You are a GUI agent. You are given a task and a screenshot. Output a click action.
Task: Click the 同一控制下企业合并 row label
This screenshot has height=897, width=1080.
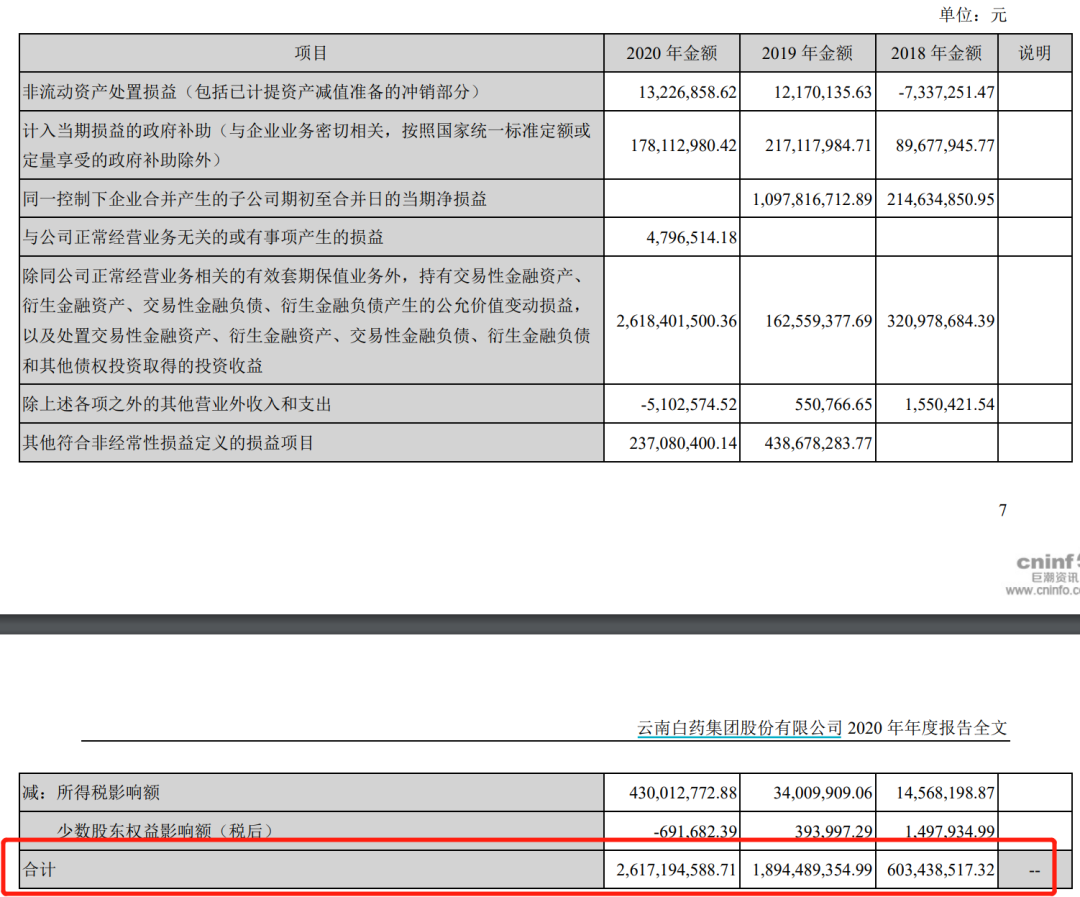pos(255,199)
